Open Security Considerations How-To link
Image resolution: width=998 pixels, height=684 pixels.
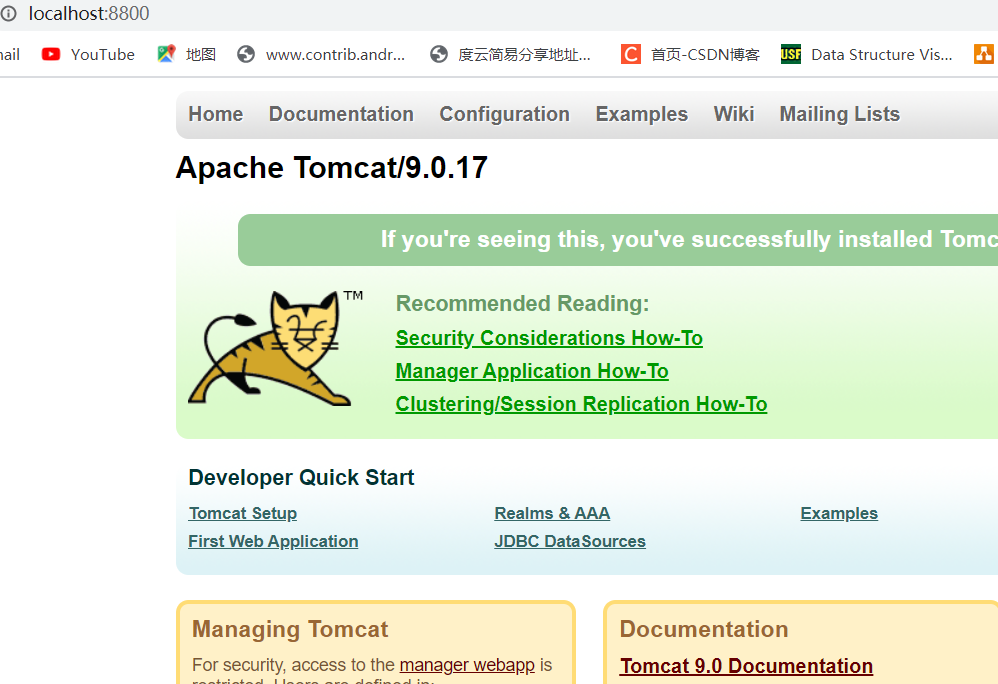(549, 338)
